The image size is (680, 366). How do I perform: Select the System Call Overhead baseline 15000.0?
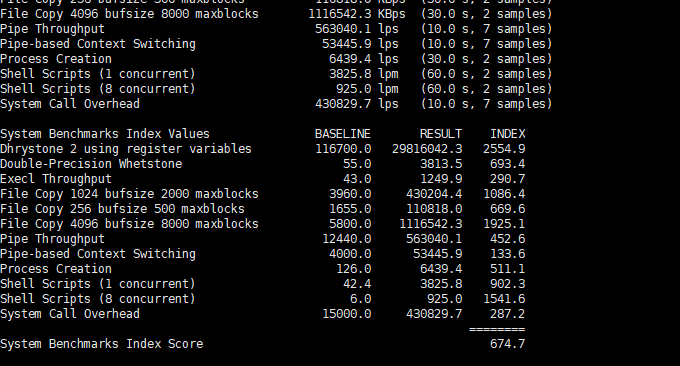tap(347, 314)
